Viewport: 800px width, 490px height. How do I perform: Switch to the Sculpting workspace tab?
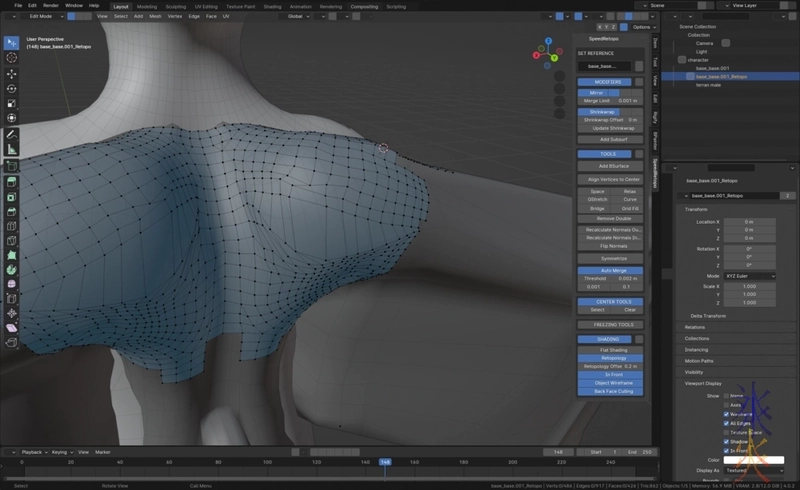[x=175, y=5]
